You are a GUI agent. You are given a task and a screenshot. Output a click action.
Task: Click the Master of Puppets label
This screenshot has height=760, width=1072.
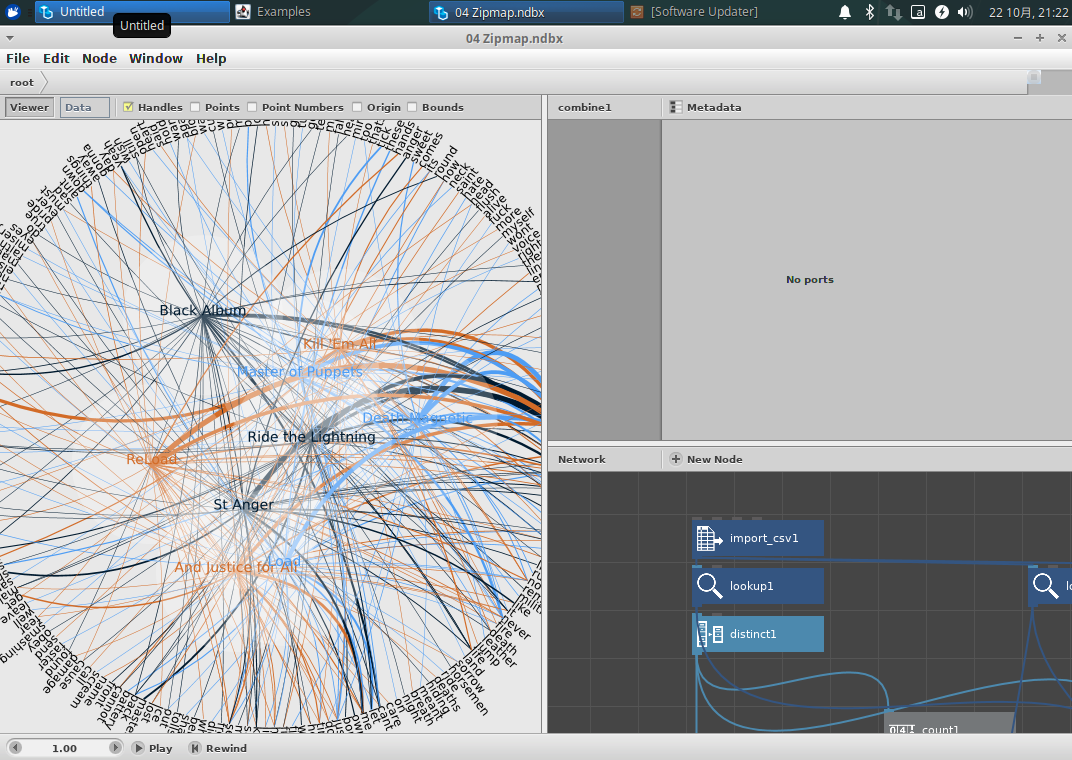[299, 372]
